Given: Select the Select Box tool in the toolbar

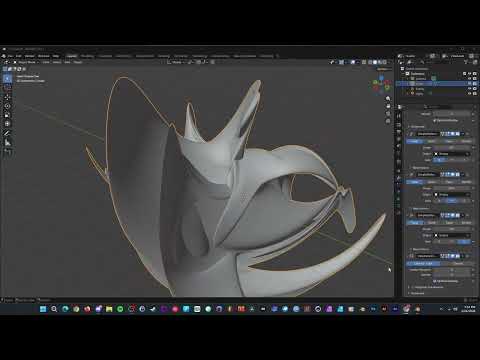Looking at the screenshot, I should (x=7, y=79).
